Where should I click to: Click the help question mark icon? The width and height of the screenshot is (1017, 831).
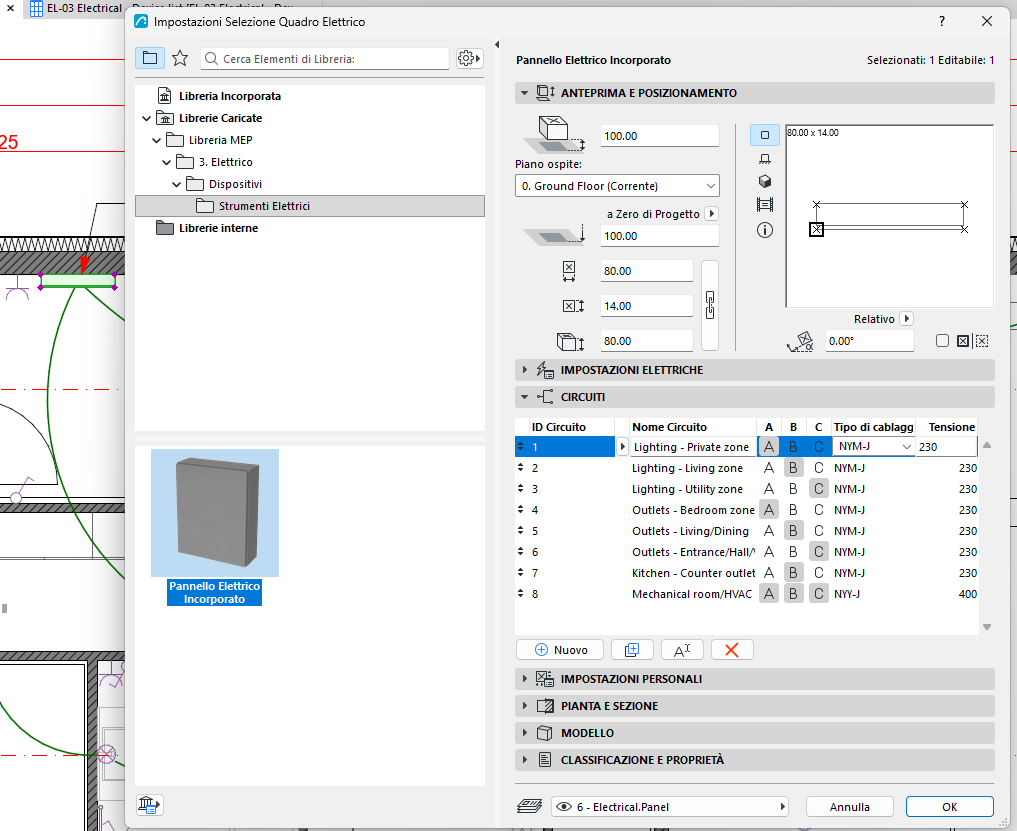pos(942,21)
